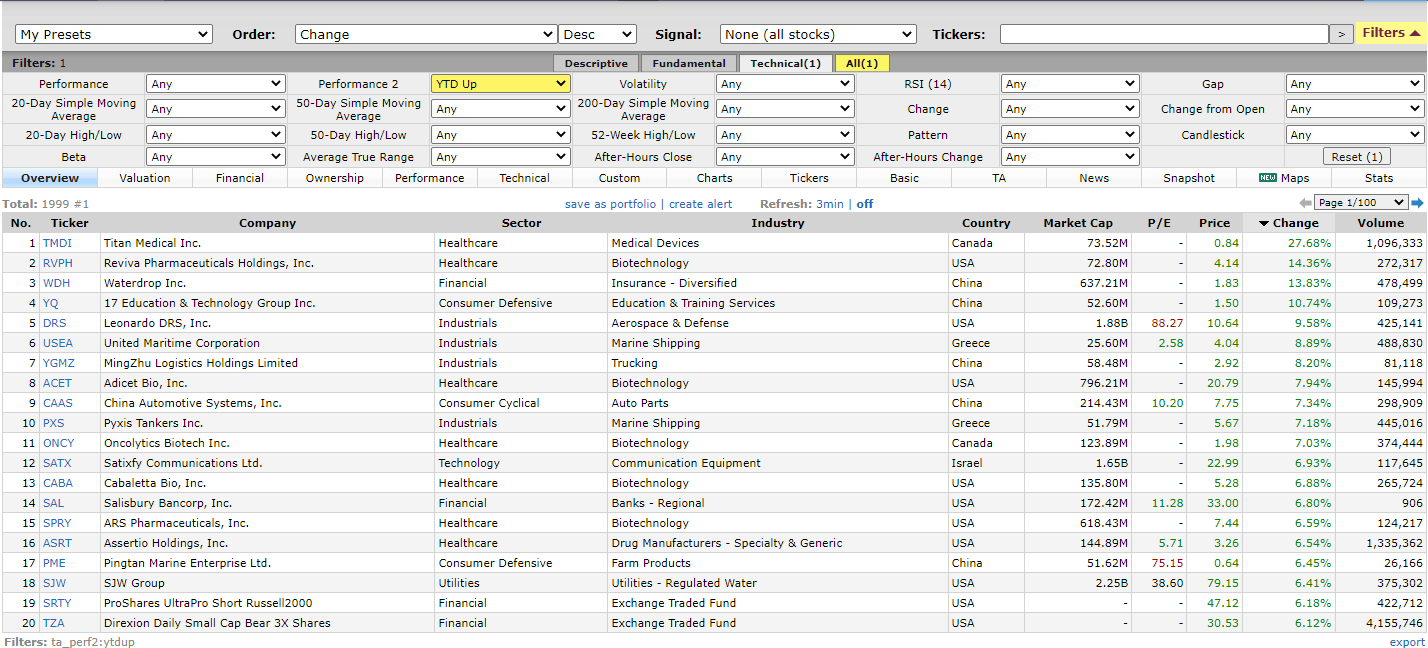Screen dimensions: 1428x648
Task: Switch to the Descriptive filter tab
Action: (x=596, y=63)
